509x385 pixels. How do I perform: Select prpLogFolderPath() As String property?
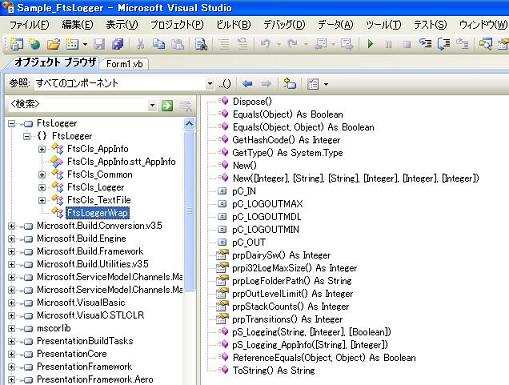click(x=292, y=281)
